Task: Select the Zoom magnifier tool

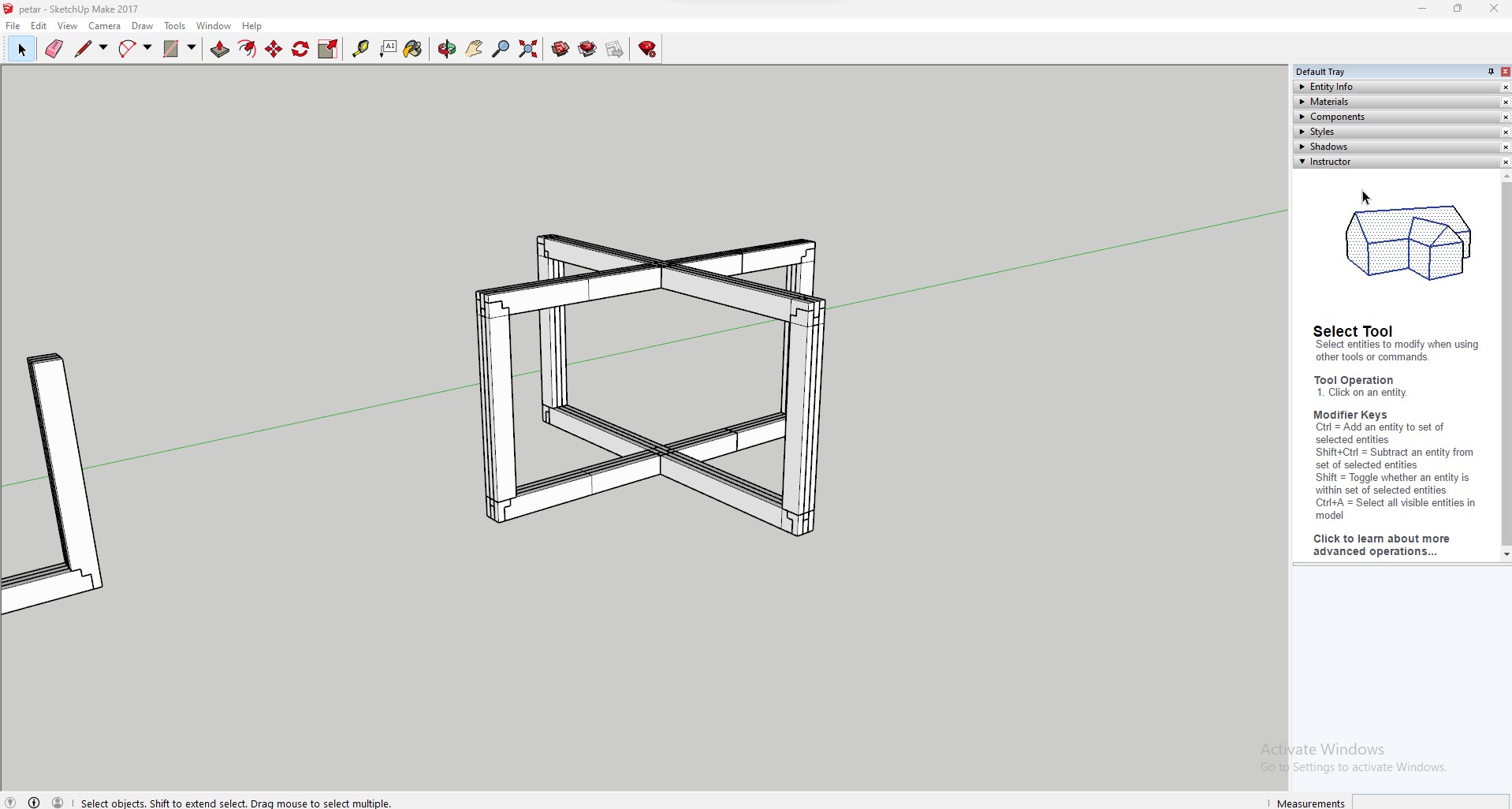Action: click(501, 50)
